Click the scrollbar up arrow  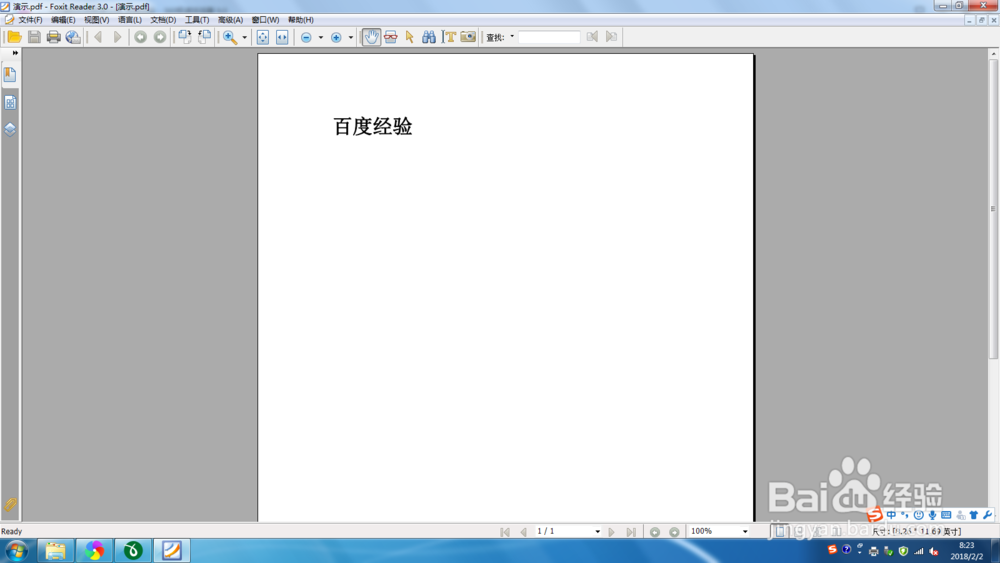[993, 54]
